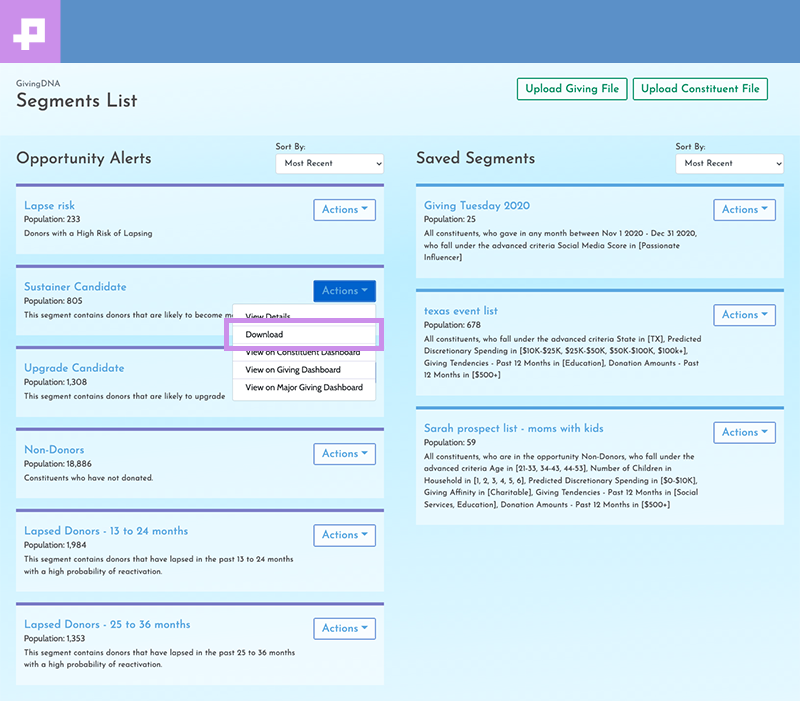Image resolution: width=800 pixels, height=701 pixels.
Task: Open the Upgrade Candidate segment link
Action: tap(74, 368)
